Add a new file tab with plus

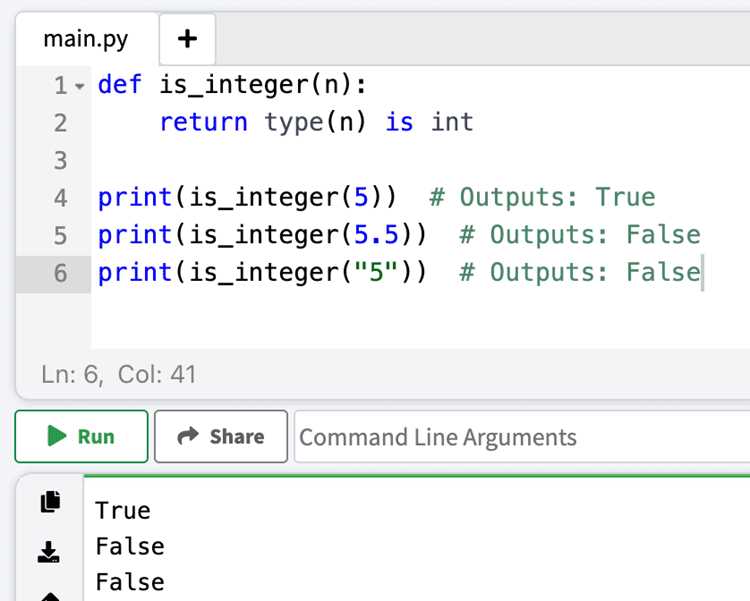pos(187,39)
